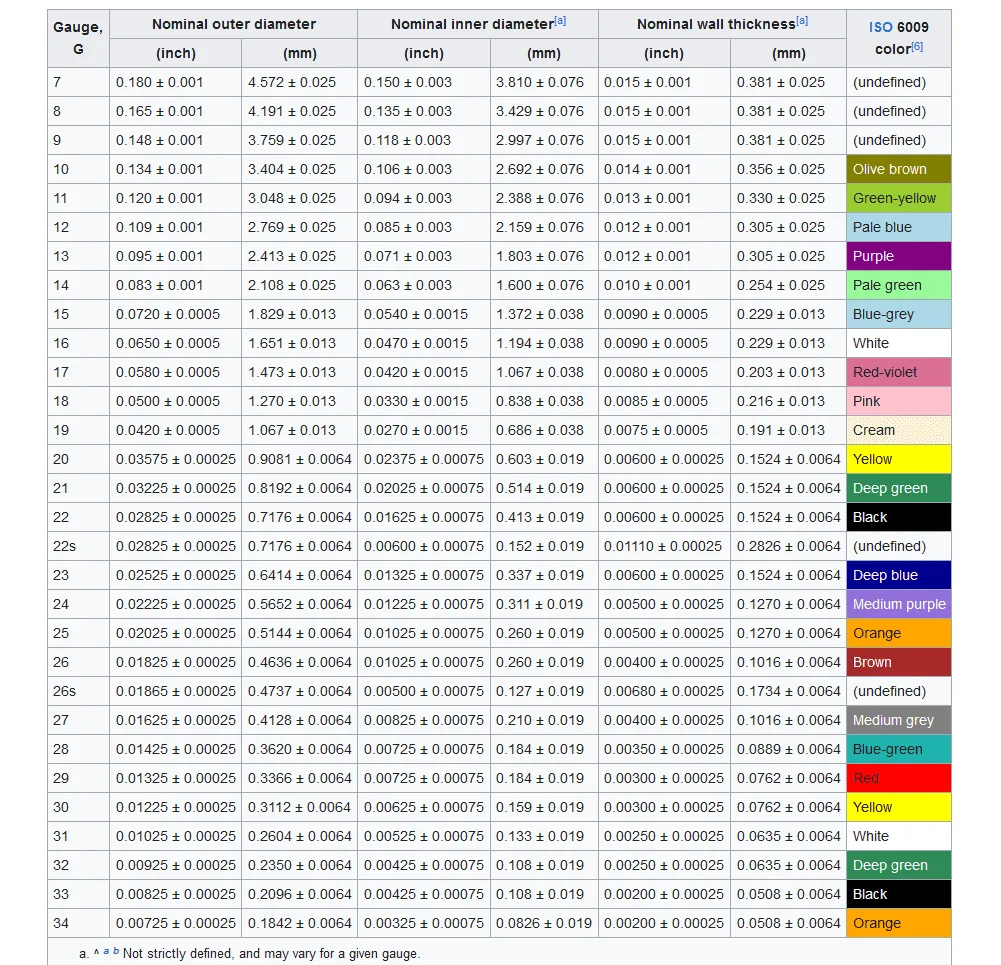Click the Olive brown color cell

click(899, 169)
